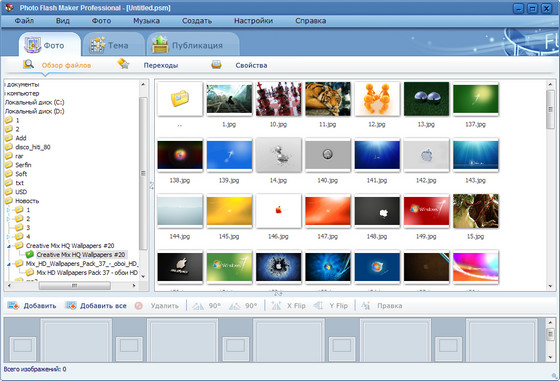Select the 1.jpg thumbnail
The width and height of the screenshot is (560, 381).
click(x=229, y=99)
